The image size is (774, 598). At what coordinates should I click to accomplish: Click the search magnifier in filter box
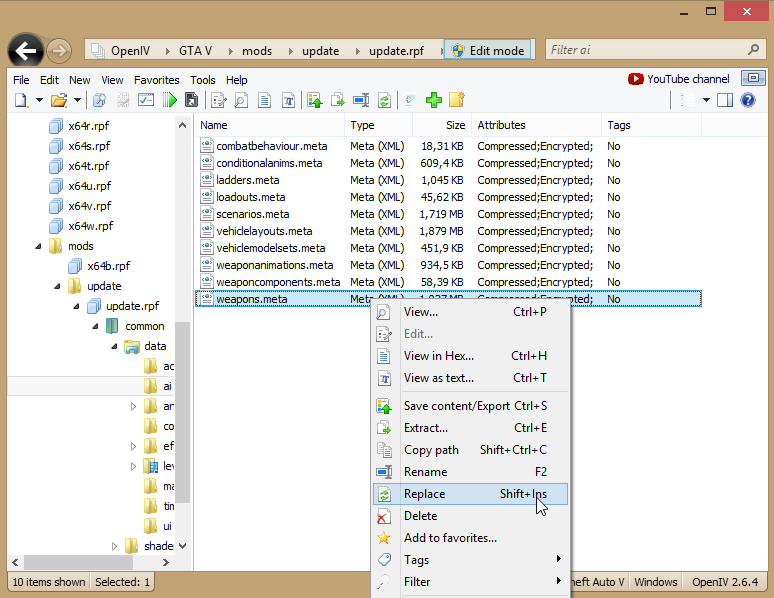(x=753, y=50)
